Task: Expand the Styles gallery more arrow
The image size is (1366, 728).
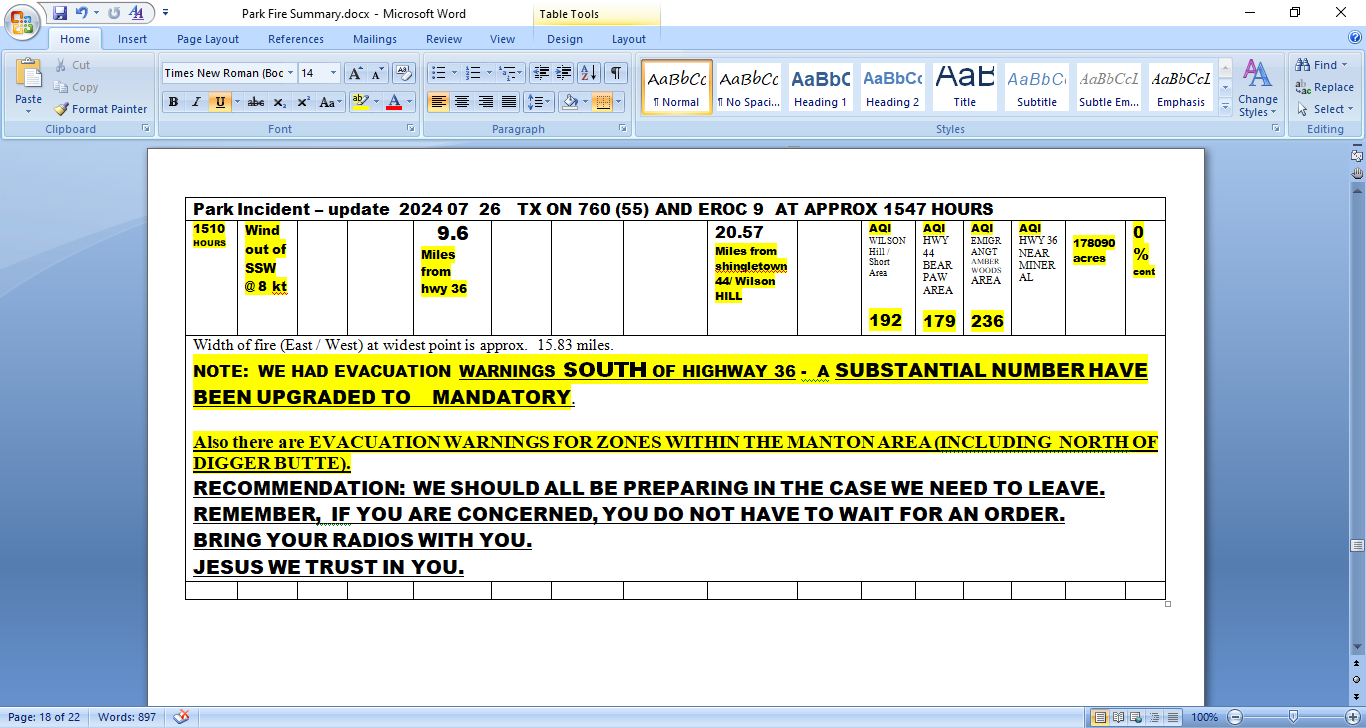Action: click(1226, 105)
